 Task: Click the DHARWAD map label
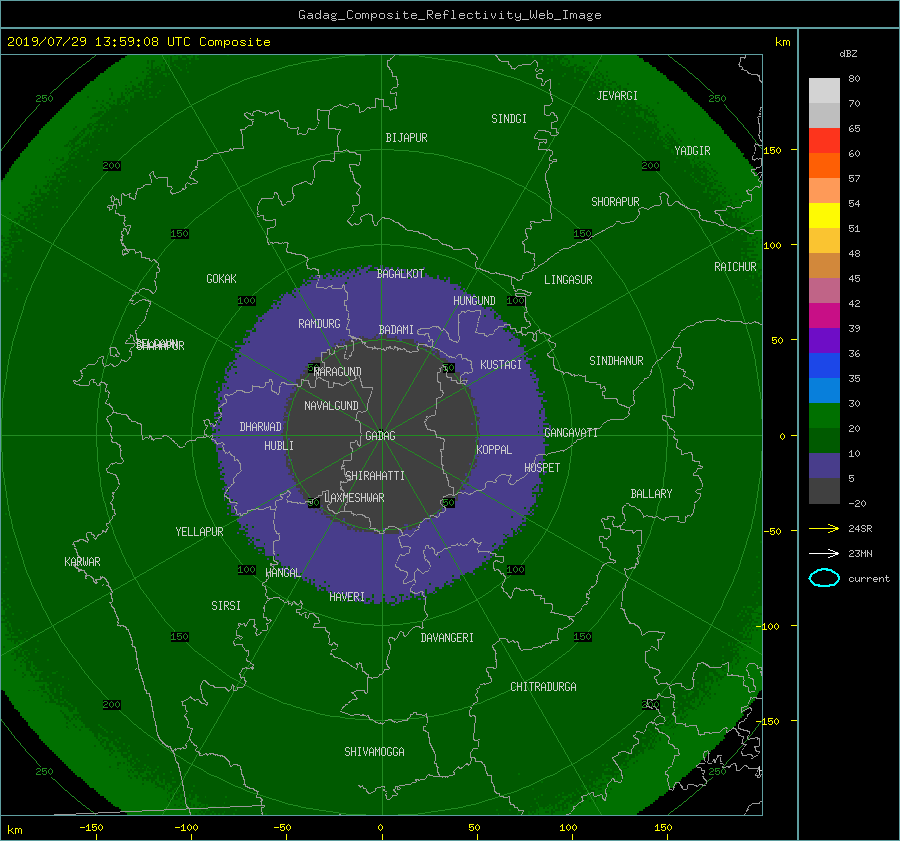coord(260,427)
